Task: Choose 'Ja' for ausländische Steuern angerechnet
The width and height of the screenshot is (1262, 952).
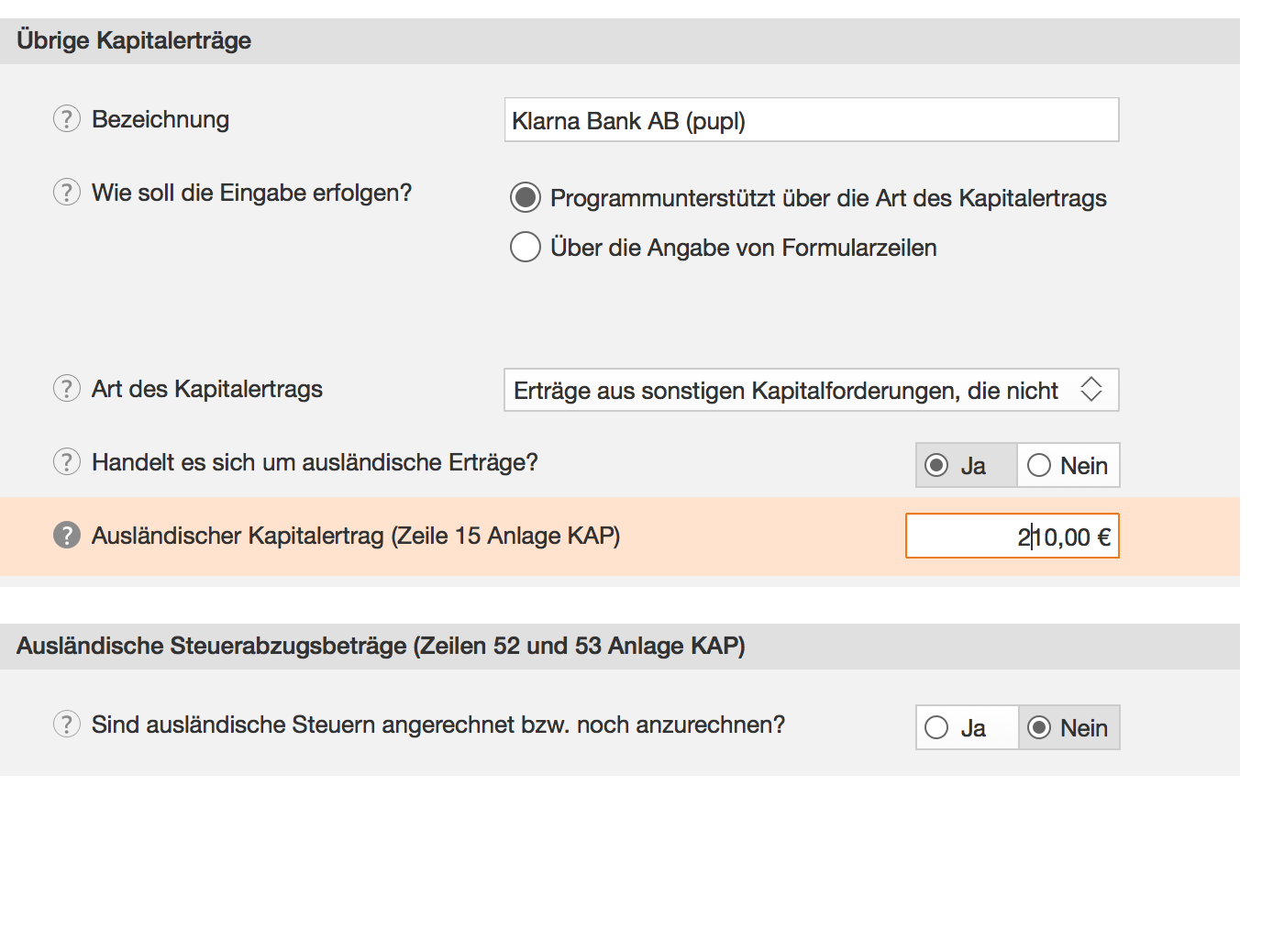Action: tap(937, 728)
